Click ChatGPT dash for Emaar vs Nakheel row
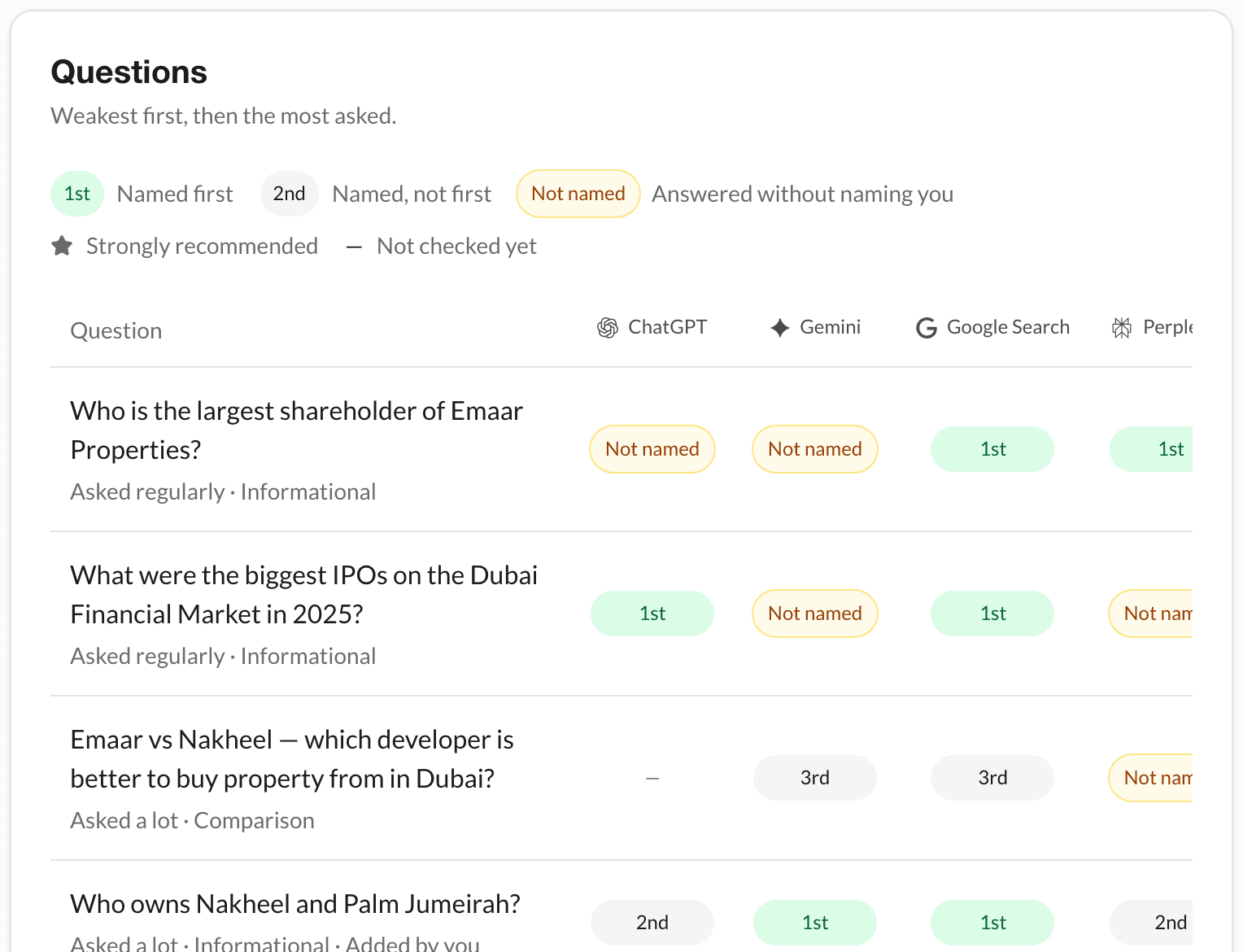Image resolution: width=1243 pixels, height=952 pixels. click(652, 779)
